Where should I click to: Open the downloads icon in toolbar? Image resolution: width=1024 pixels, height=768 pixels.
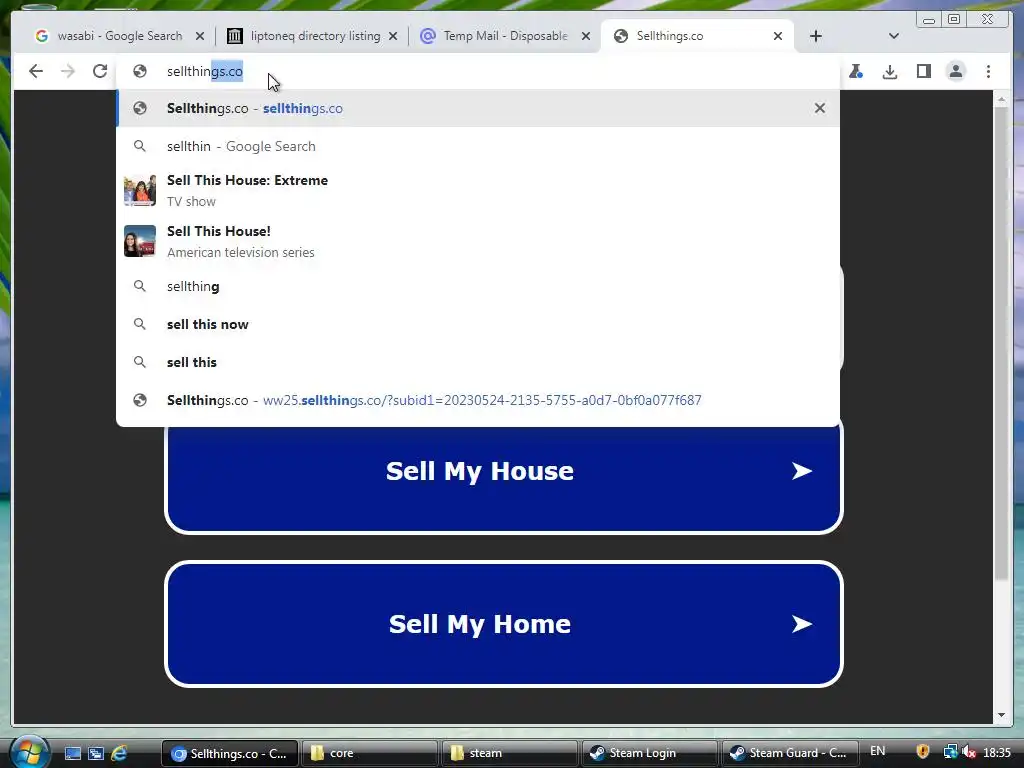tap(889, 71)
